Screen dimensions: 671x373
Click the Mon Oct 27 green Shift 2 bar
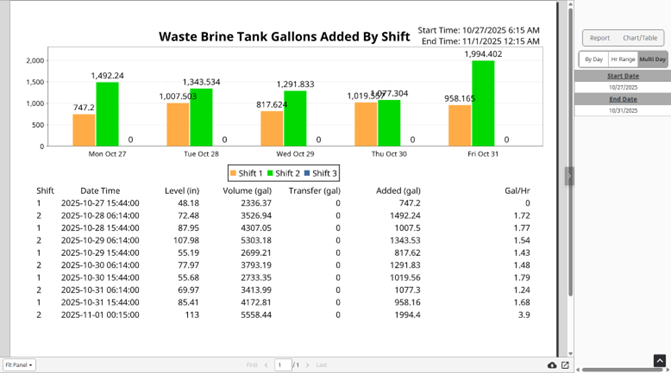click(107, 114)
